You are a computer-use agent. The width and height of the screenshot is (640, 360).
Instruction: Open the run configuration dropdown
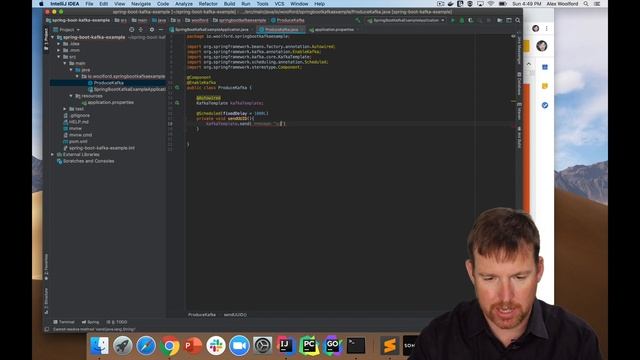click(x=406, y=20)
